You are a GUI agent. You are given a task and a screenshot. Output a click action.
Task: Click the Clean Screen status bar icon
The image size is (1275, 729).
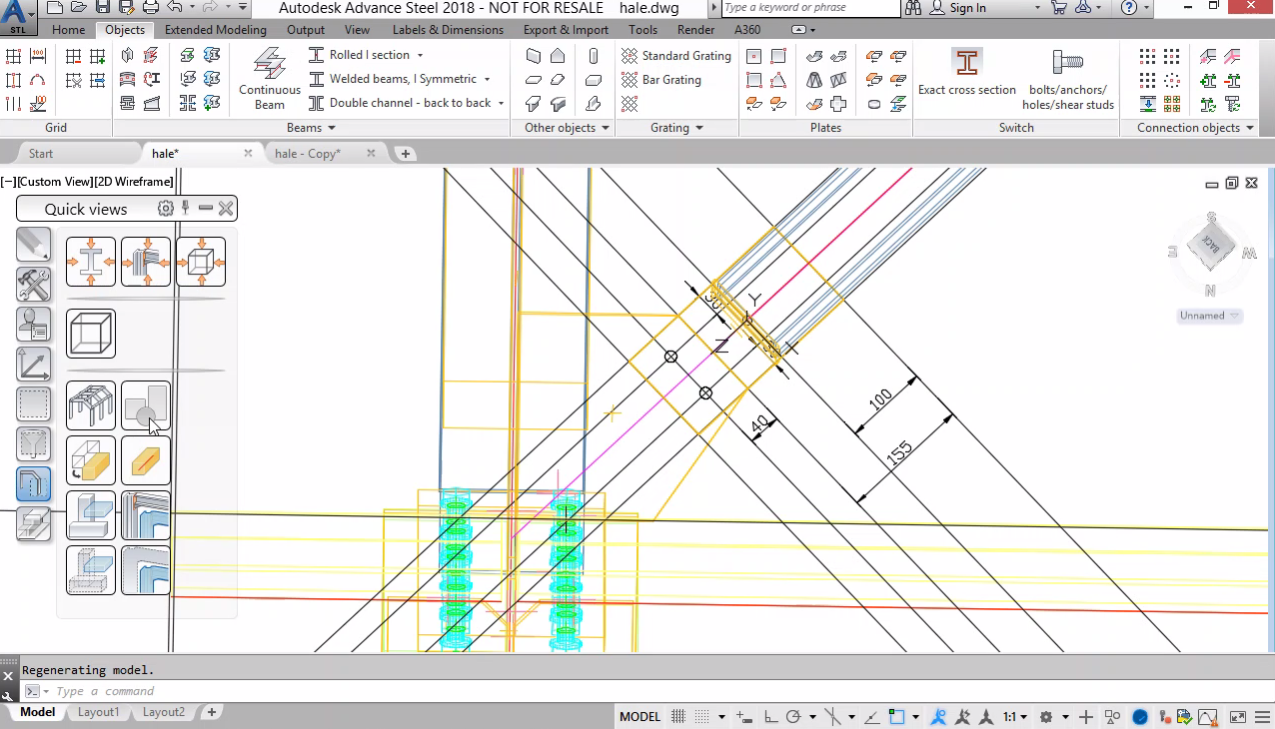tap(1238, 717)
